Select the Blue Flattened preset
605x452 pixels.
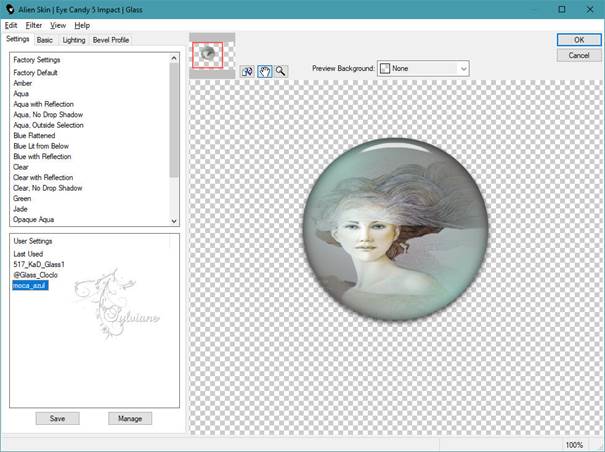[34, 135]
